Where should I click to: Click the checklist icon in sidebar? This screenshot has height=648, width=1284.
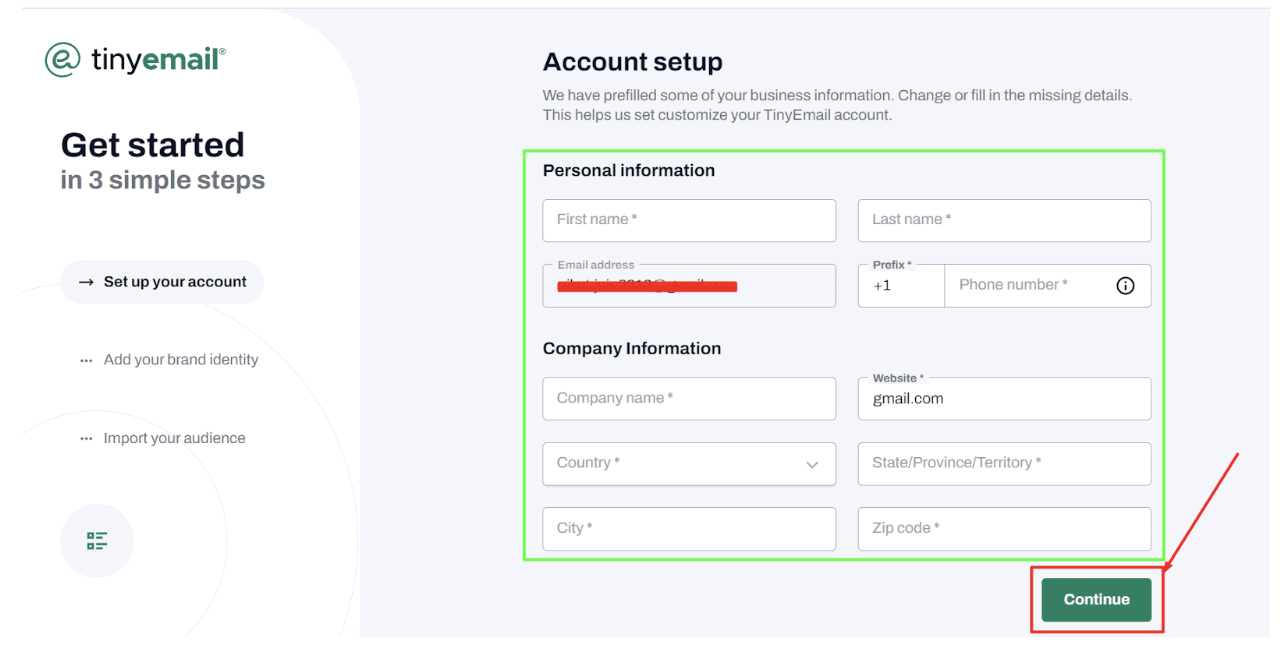coord(97,541)
